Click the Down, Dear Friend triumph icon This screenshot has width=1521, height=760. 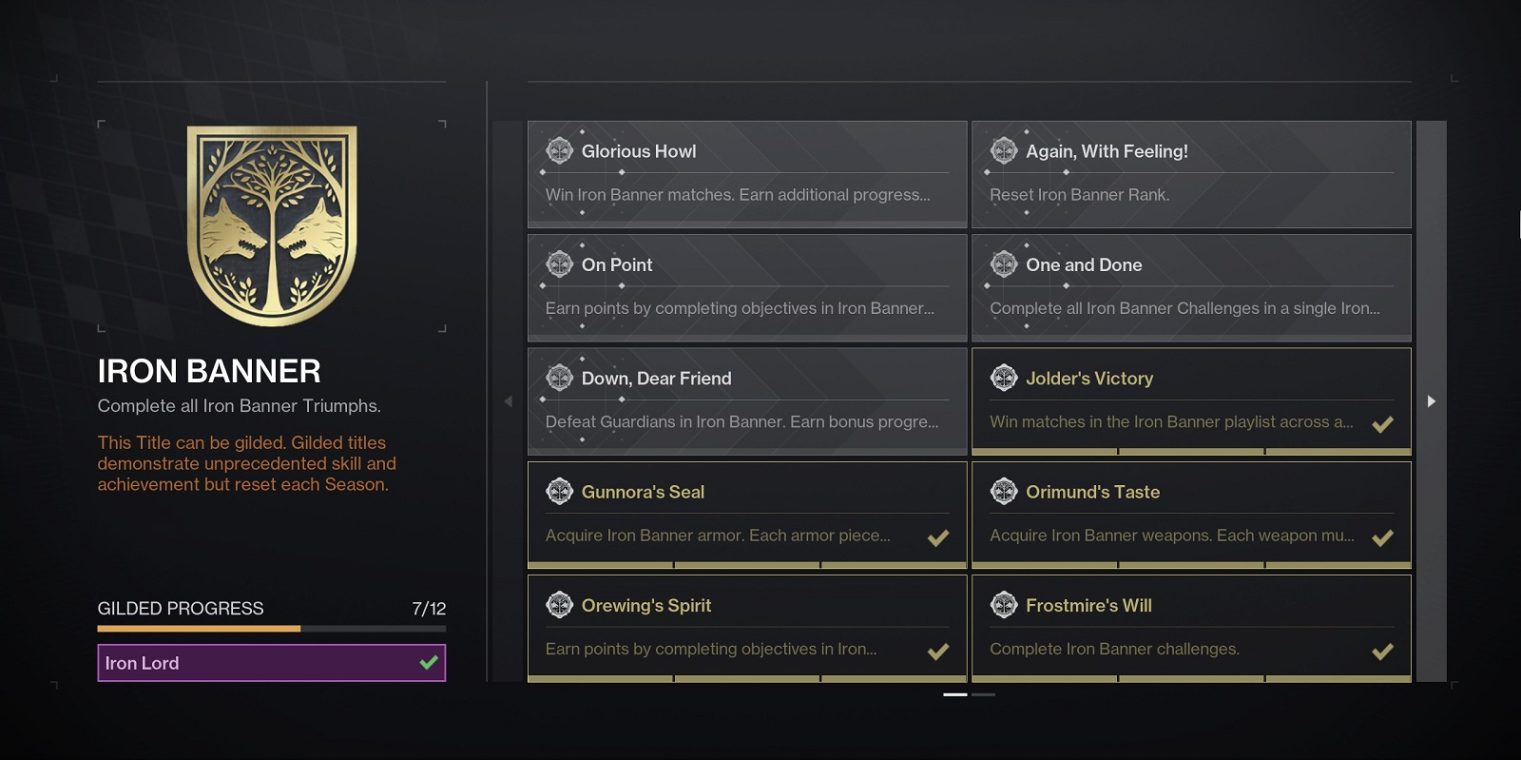pos(559,378)
